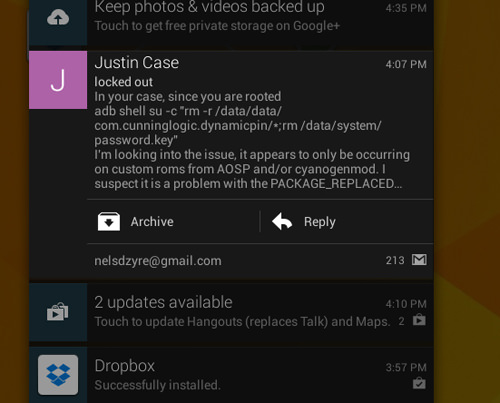Viewport: 500px width, 403px height.
Task: Open the Dropbox app icon
Action: pyautogui.click(x=58, y=375)
